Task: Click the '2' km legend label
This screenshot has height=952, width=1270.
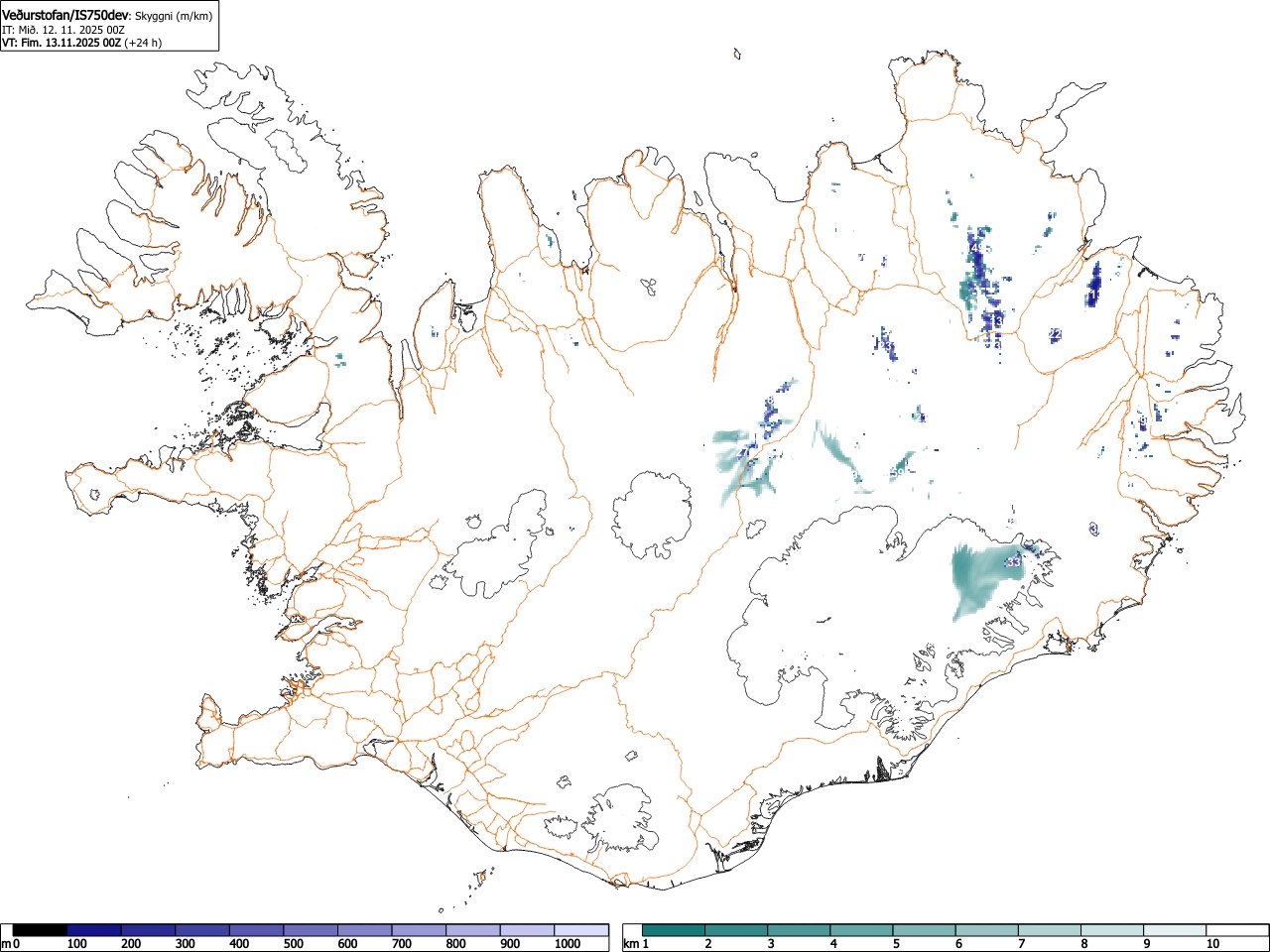Action: [708, 944]
